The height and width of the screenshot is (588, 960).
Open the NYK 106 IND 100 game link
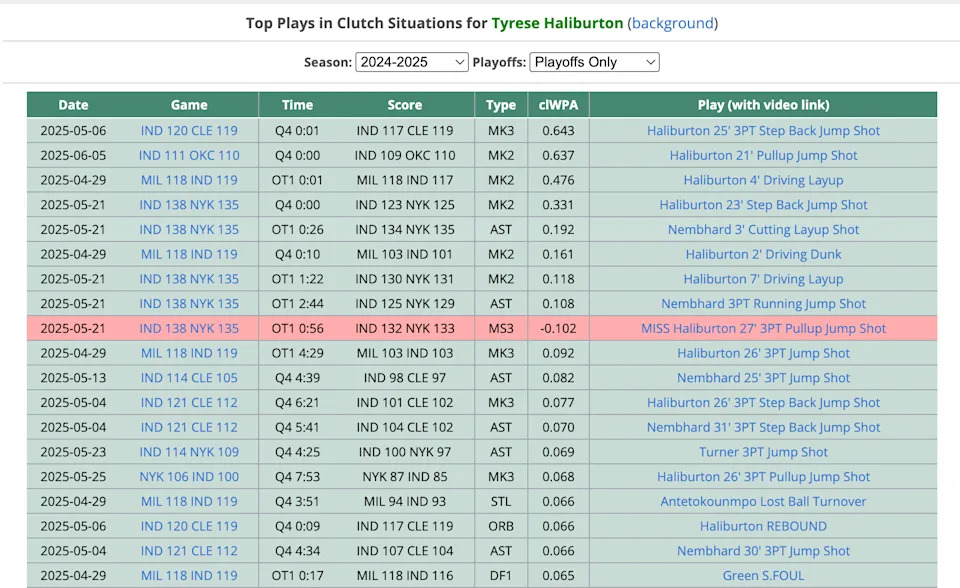point(189,477)
